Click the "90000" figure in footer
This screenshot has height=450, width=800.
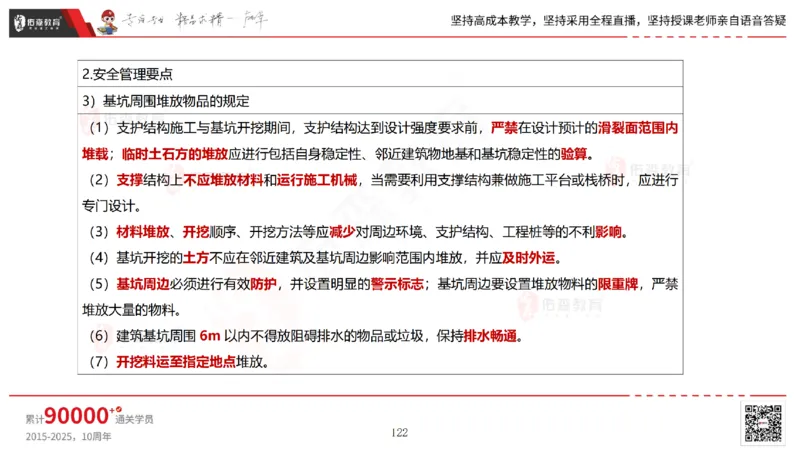pos(77,416)
